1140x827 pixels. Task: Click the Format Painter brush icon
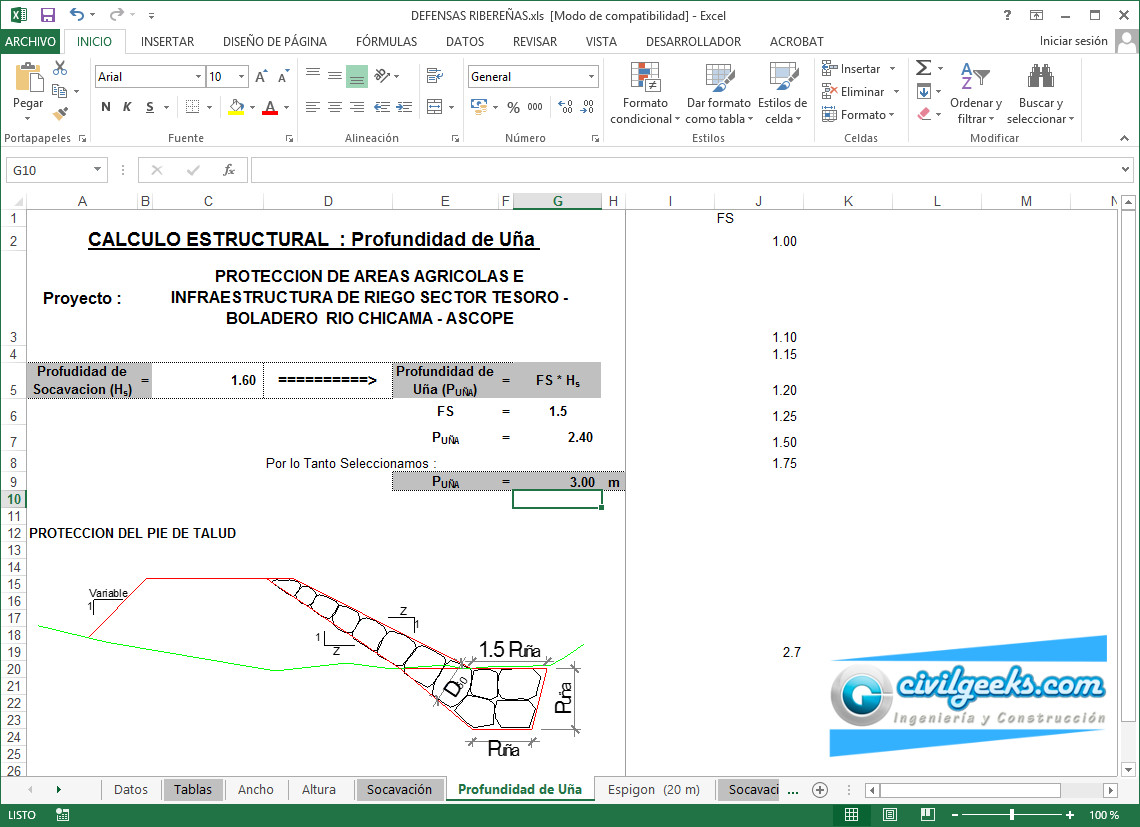coord(60,113)
